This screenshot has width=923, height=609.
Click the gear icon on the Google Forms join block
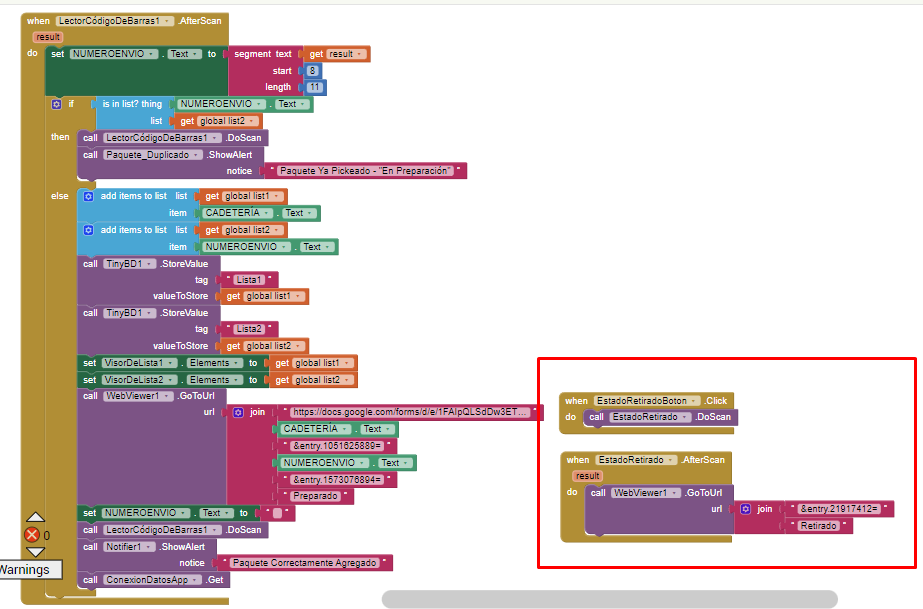(x=238, y=412)
